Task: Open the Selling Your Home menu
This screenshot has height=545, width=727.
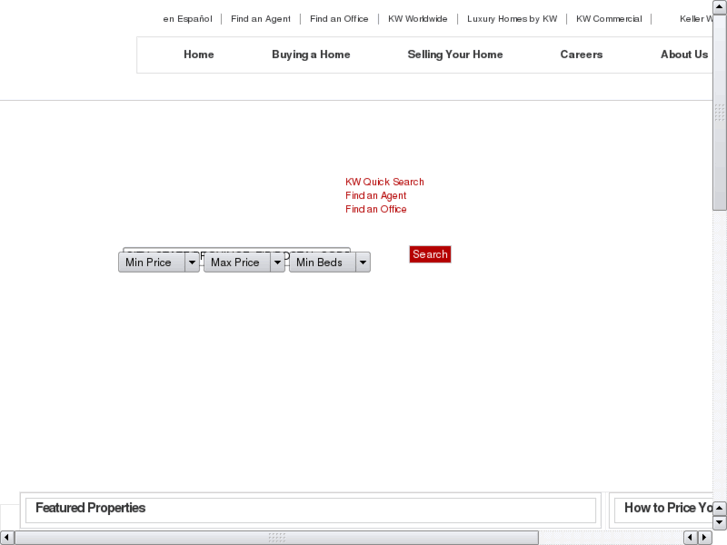Action: tap(455, 55)
